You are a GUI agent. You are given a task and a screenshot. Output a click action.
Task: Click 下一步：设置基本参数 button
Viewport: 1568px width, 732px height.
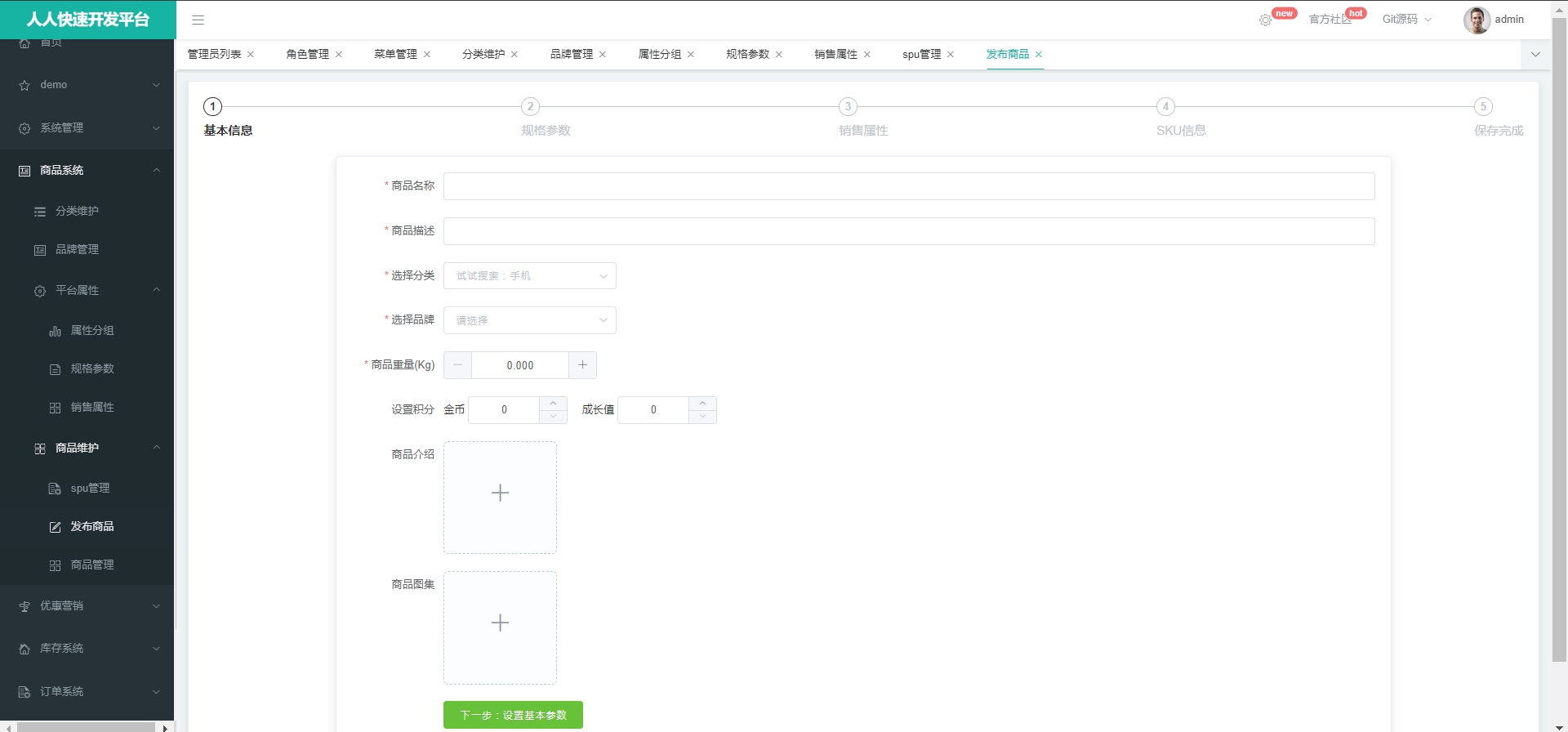[x=513, y=715]
